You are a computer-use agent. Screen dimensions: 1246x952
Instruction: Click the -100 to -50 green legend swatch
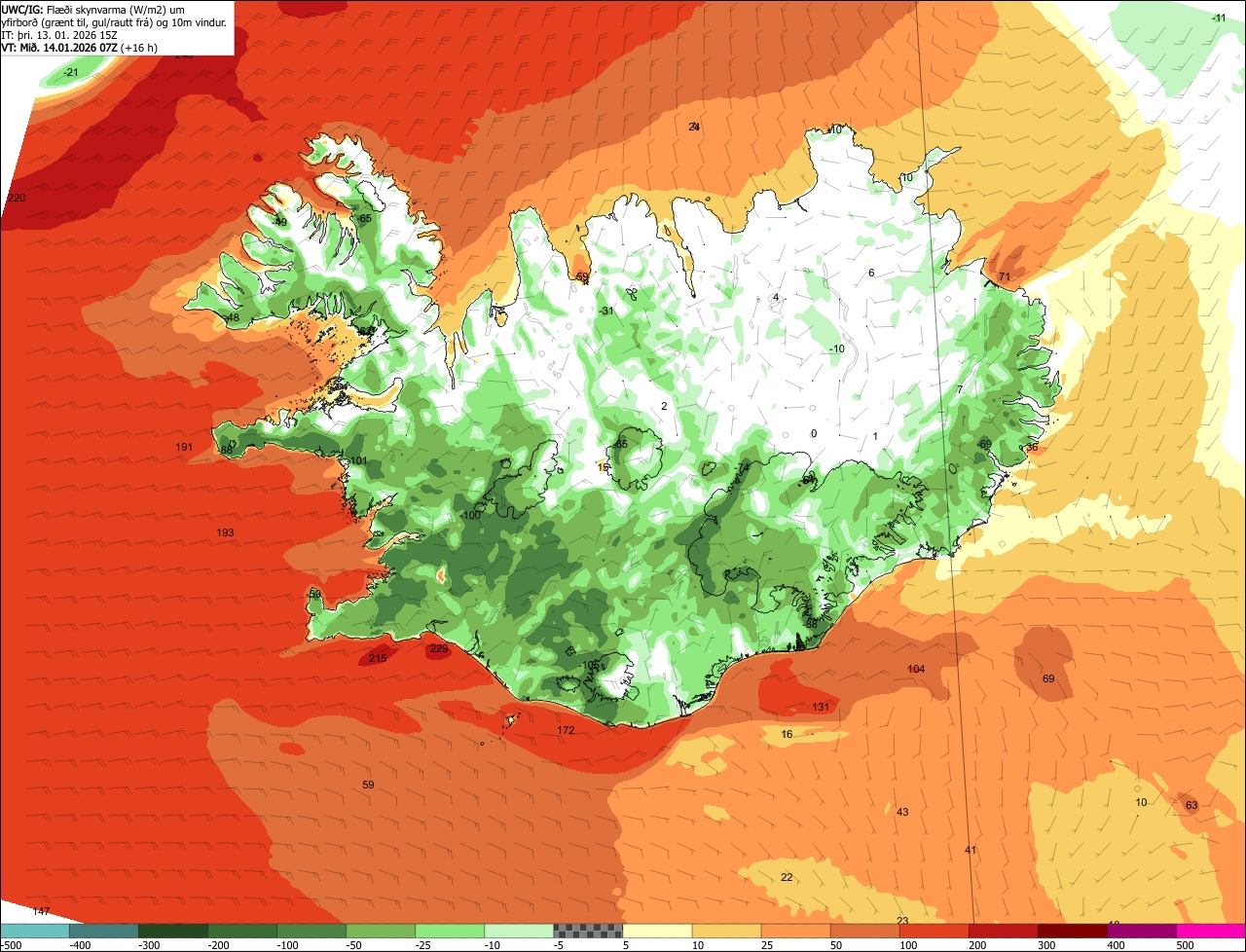pyautogui.click(x=311, y=931)
